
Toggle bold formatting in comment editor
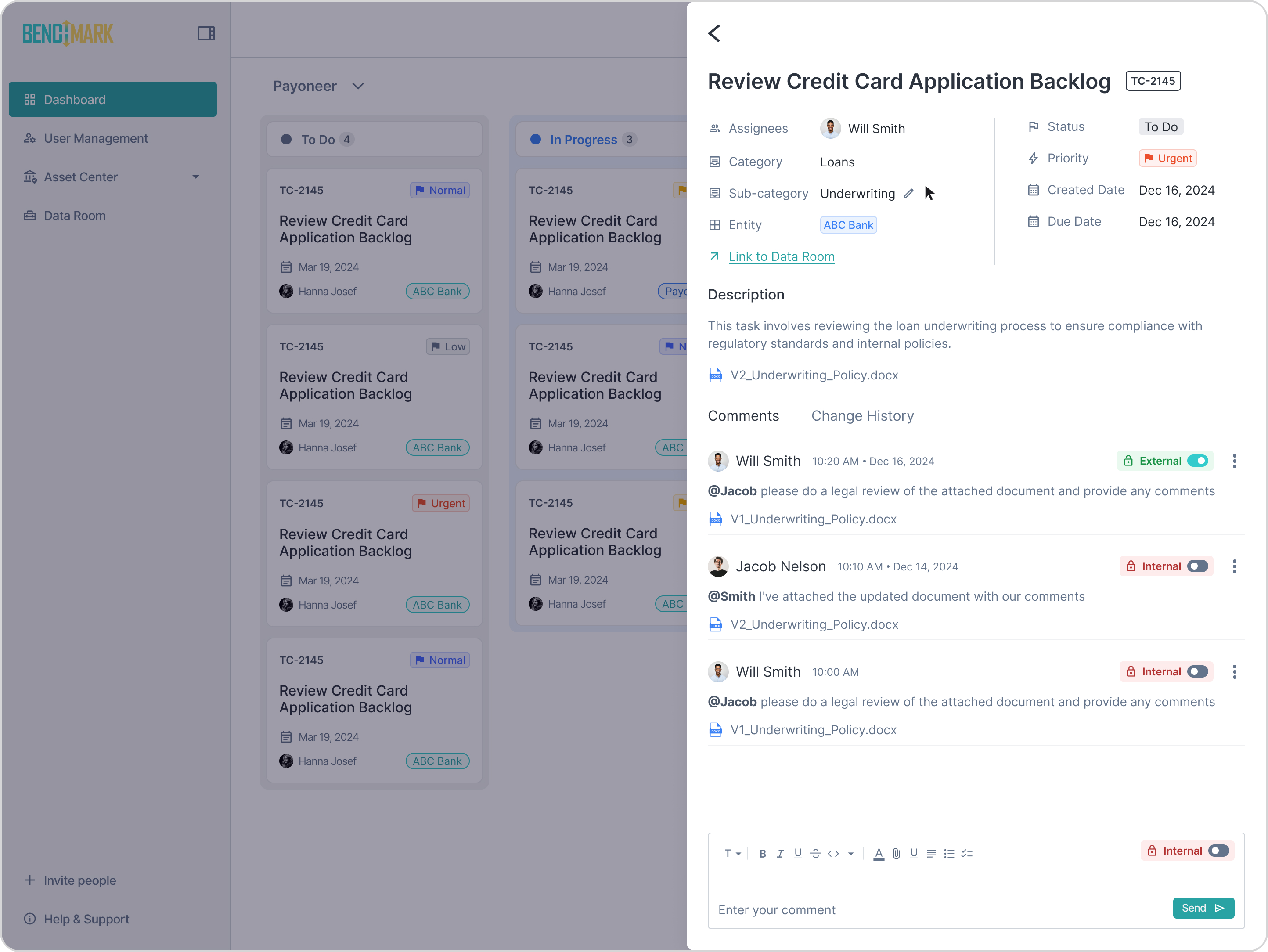coord(762,853)
